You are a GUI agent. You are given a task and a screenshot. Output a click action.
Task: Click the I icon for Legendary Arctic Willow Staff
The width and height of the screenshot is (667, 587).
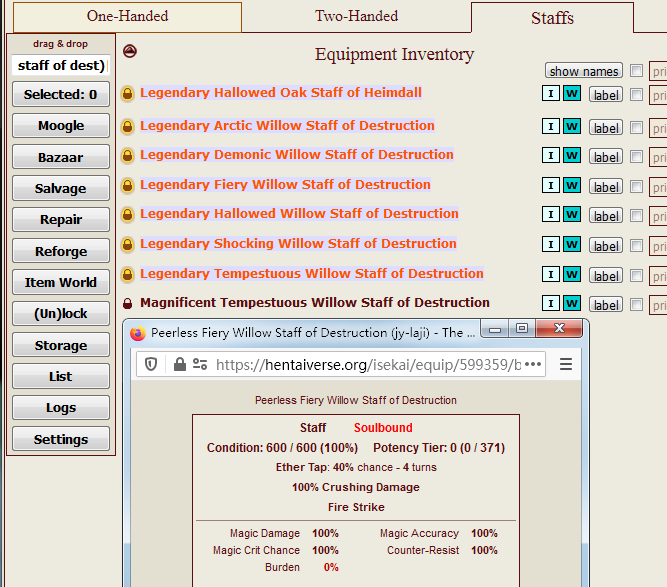point(551,126)
